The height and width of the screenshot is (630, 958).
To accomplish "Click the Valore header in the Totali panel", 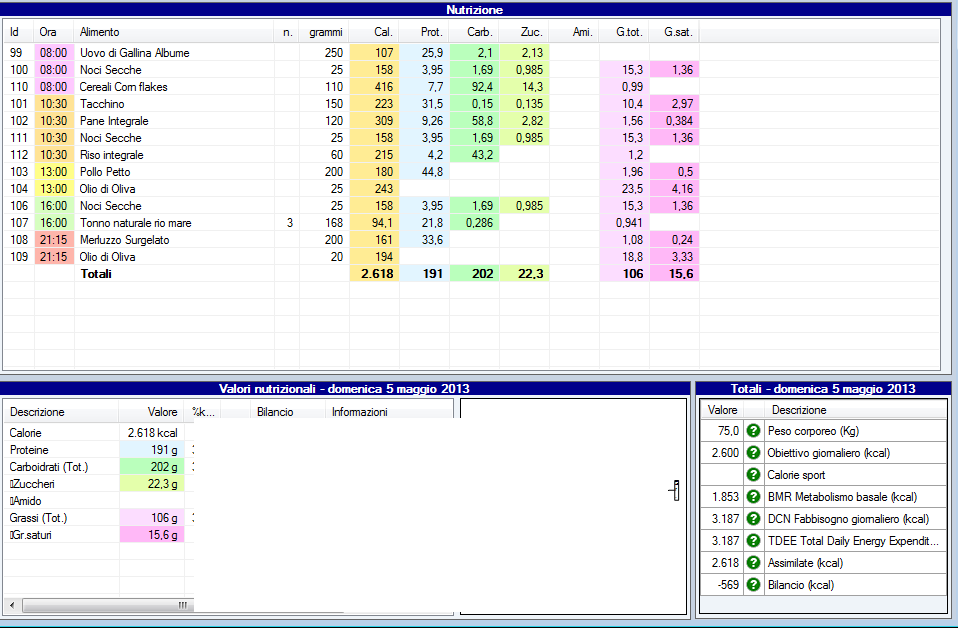I will pos(722,410).
